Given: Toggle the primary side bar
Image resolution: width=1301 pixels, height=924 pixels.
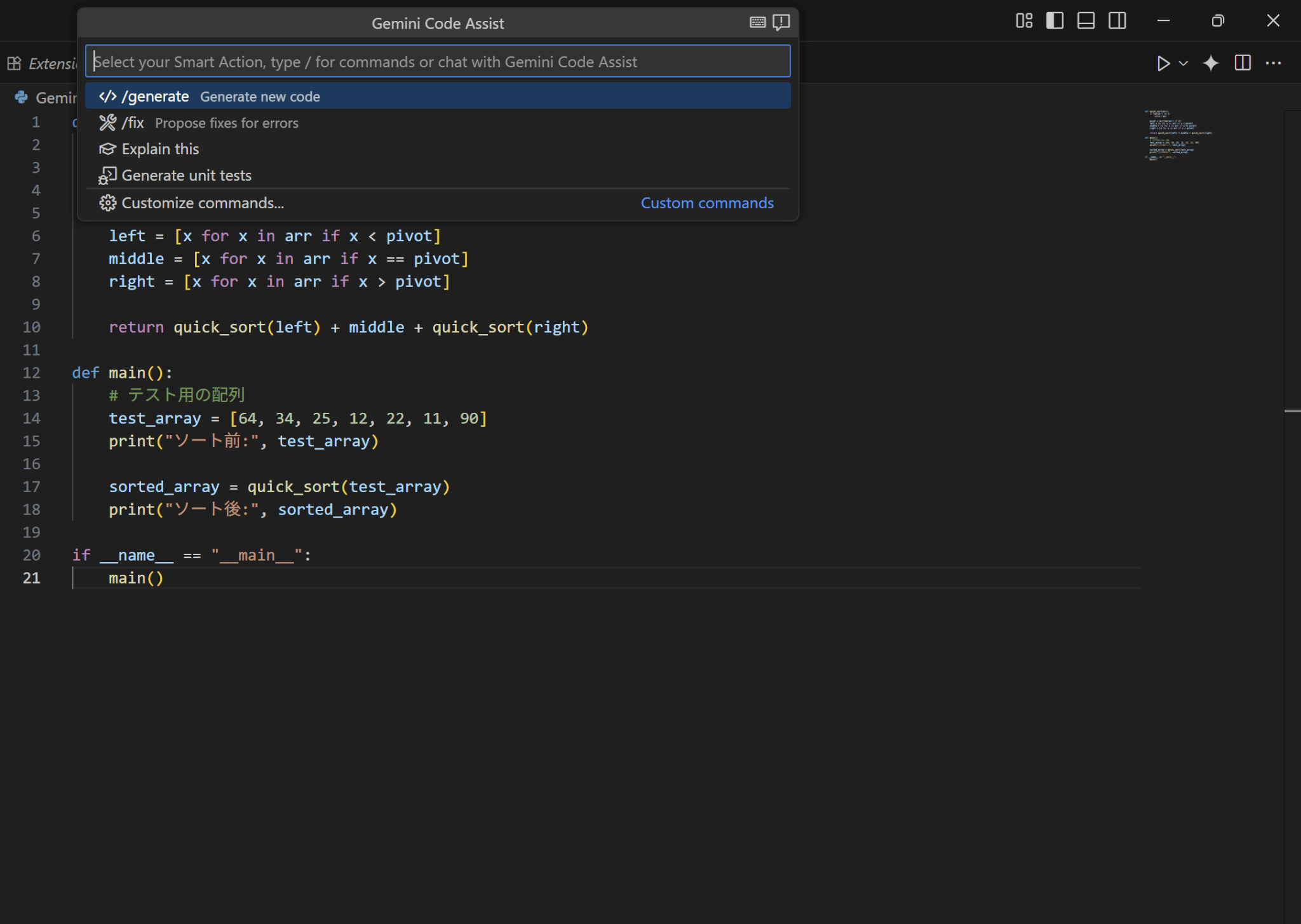Looking at the screenshot, I should click(x=1055, y=21).
